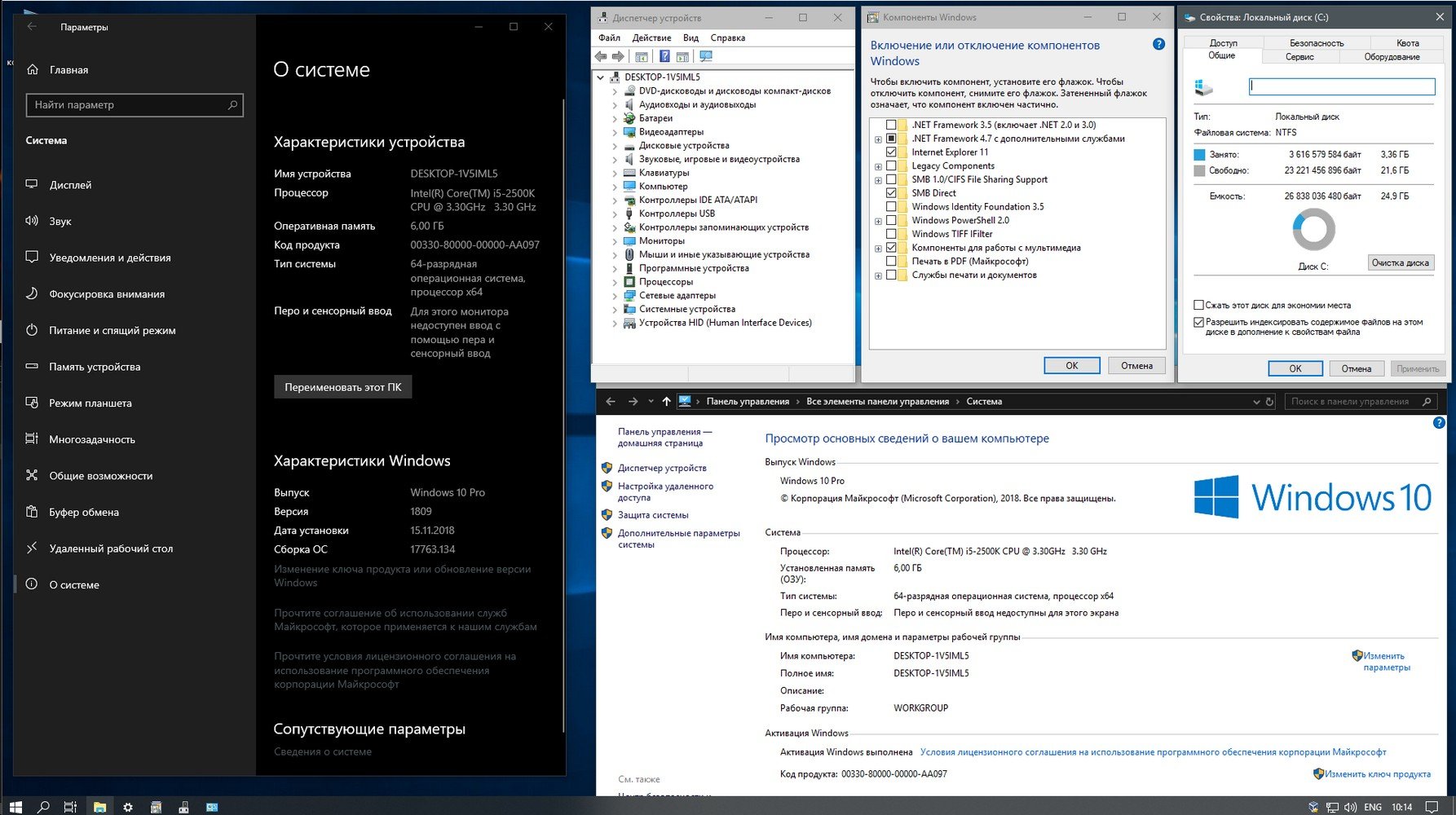This screenshot has width=1456, height=815.
Task: Switch to Сервис tab in disk properties
Action: (1299, 57)
